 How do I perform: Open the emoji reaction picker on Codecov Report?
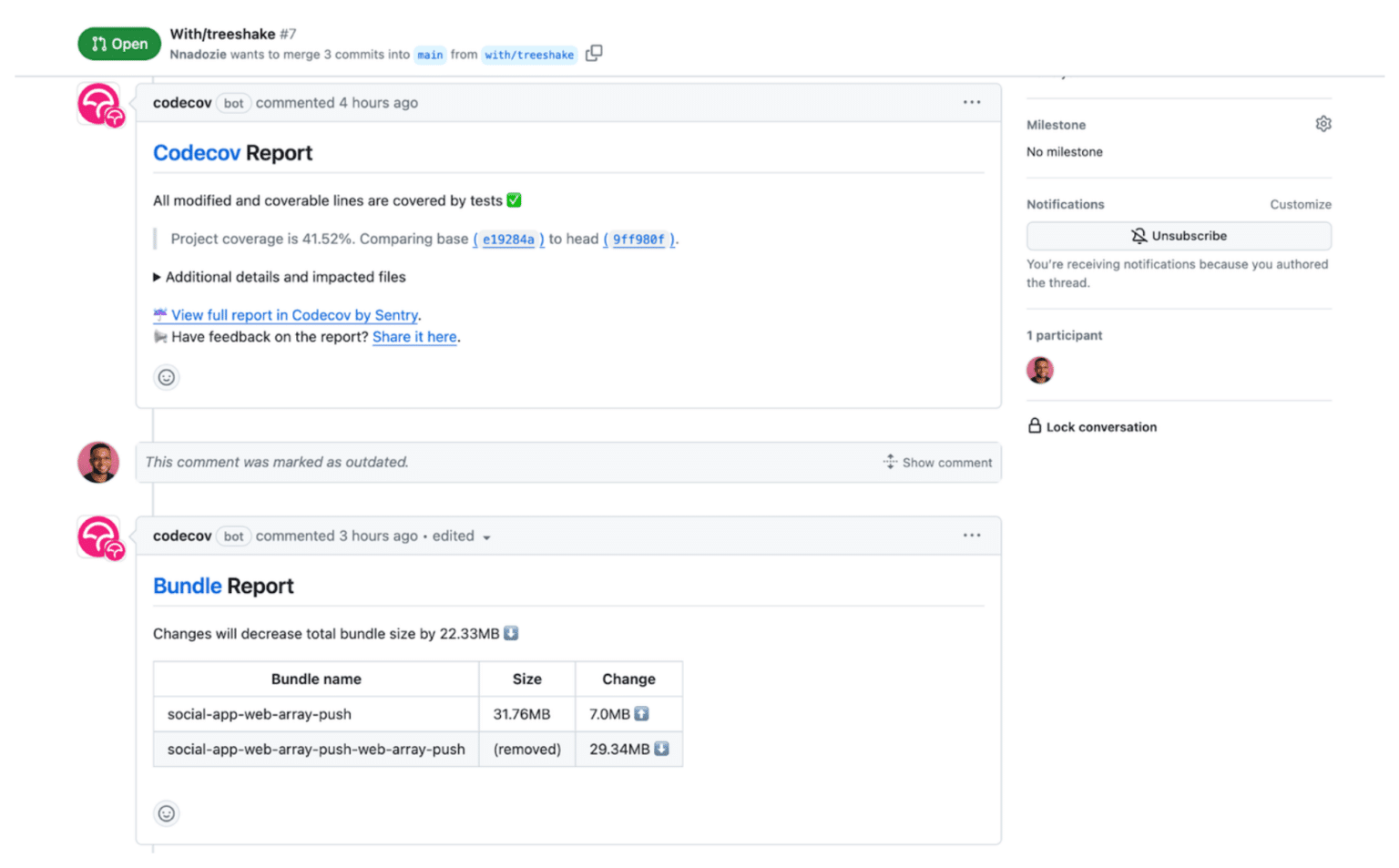pyautogui.click(x=166, y=377)
